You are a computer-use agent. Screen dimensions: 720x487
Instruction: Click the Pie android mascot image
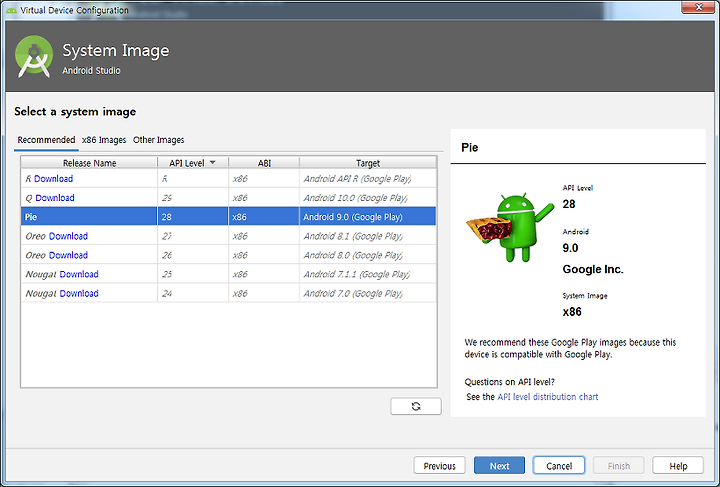click(x=510, y=228)
